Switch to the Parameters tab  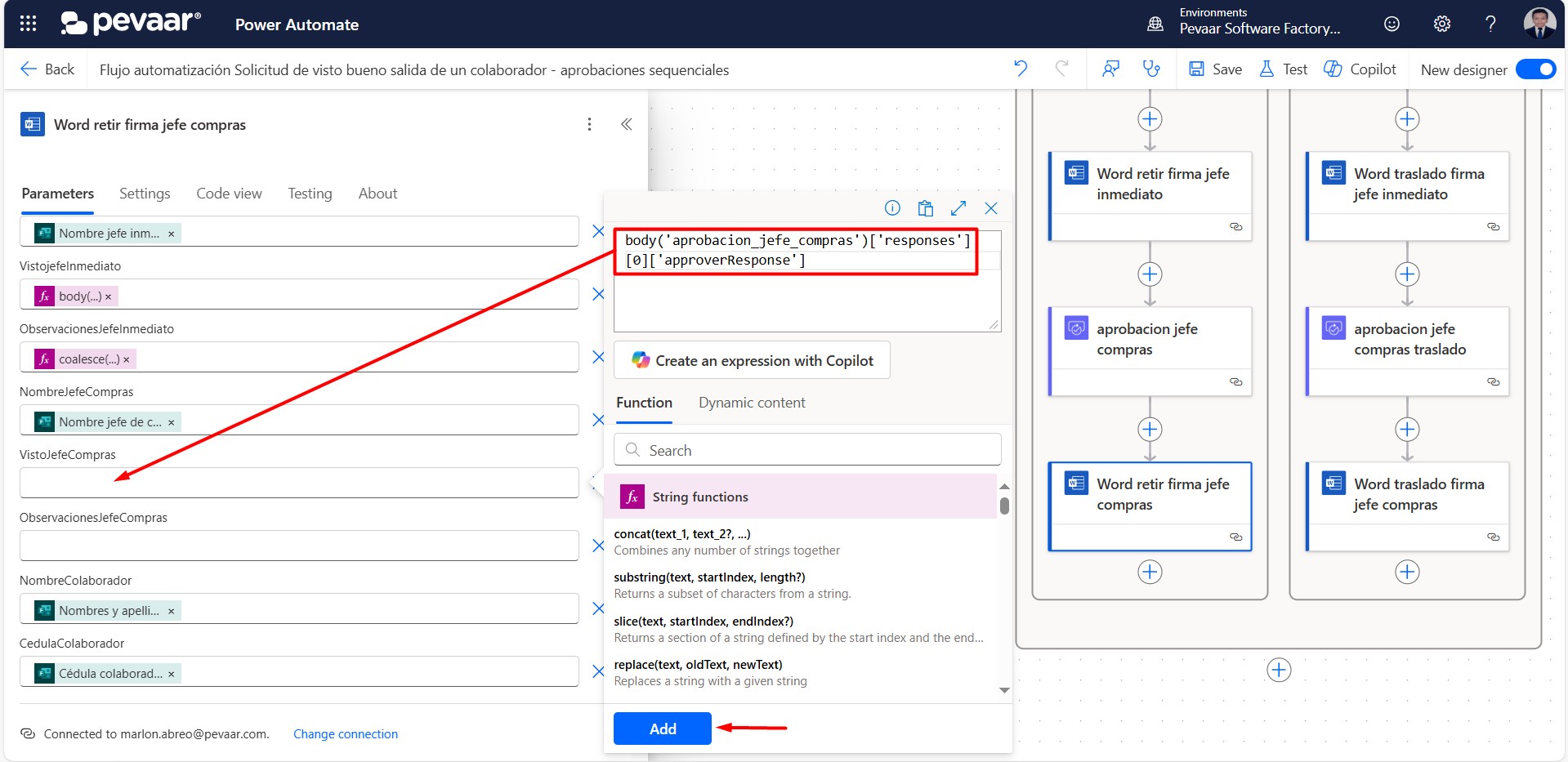(x=57, y=194)
